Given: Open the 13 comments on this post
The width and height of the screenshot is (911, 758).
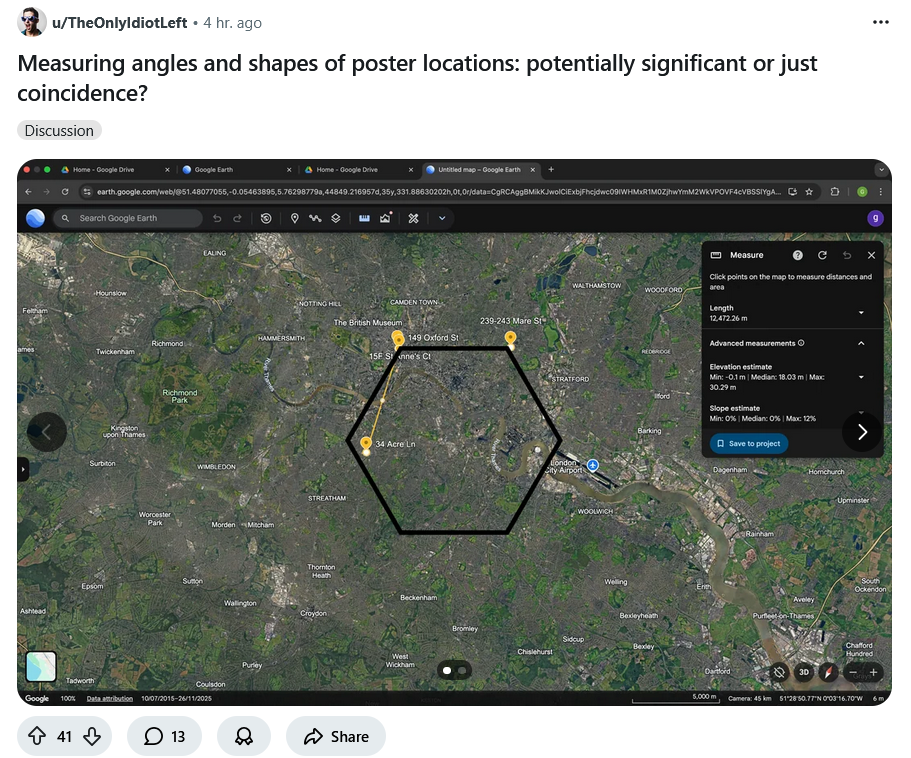Looking at the screenshot, I should [x=164, y=736].
